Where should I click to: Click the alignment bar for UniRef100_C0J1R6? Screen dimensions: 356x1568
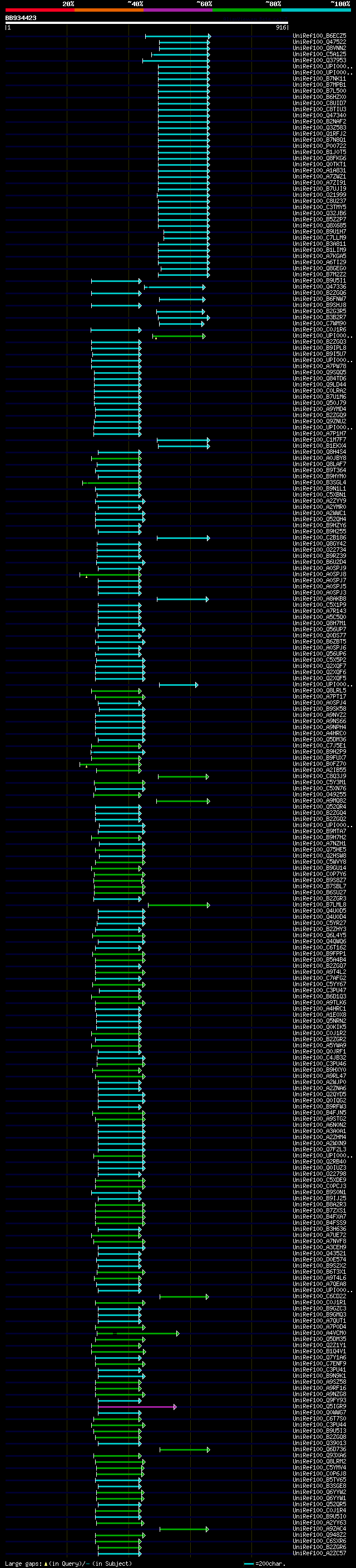coord(116,329)
